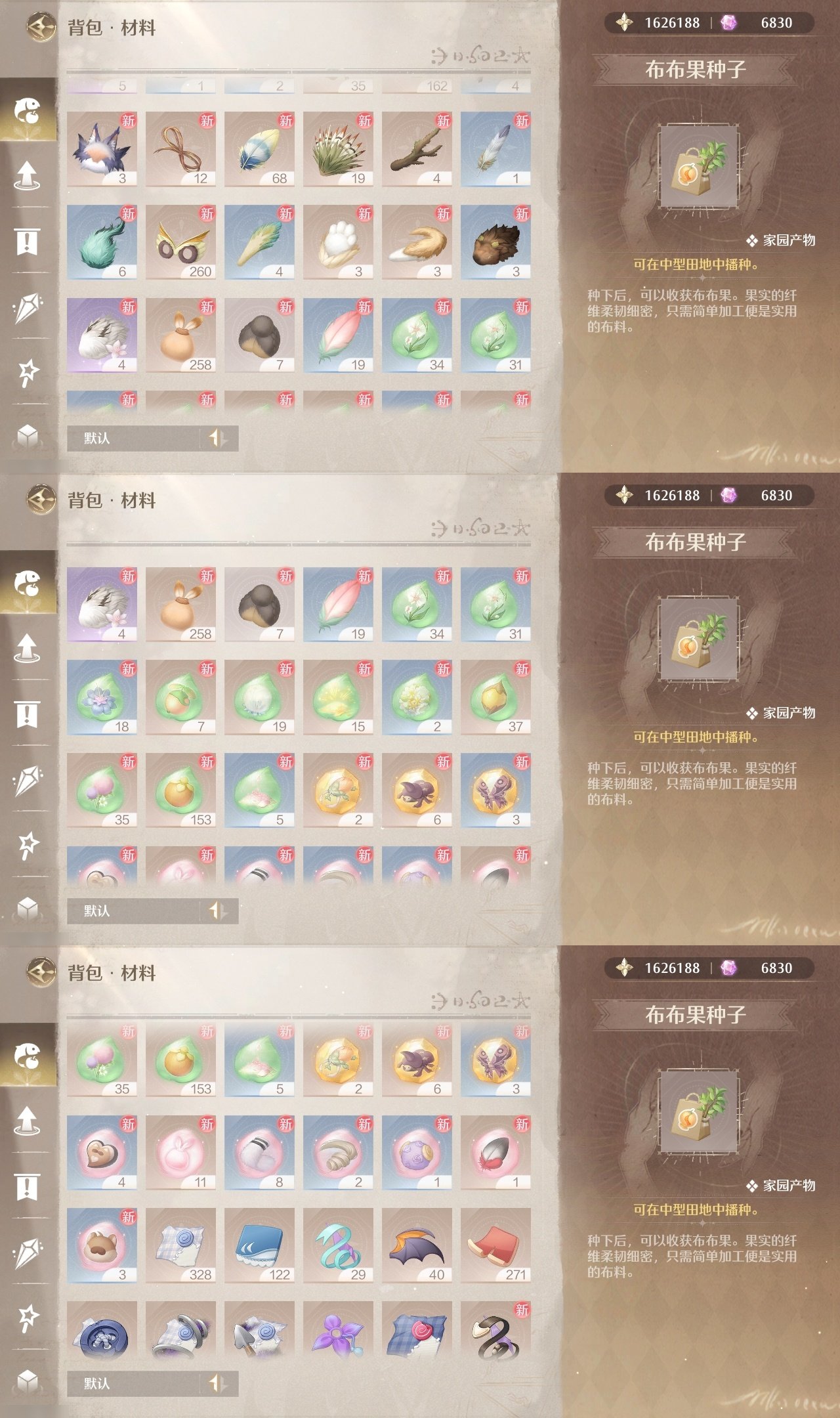Select the blue flower essence showing 18
This screenshot has height=1418, width=840.
pos(102,697)
